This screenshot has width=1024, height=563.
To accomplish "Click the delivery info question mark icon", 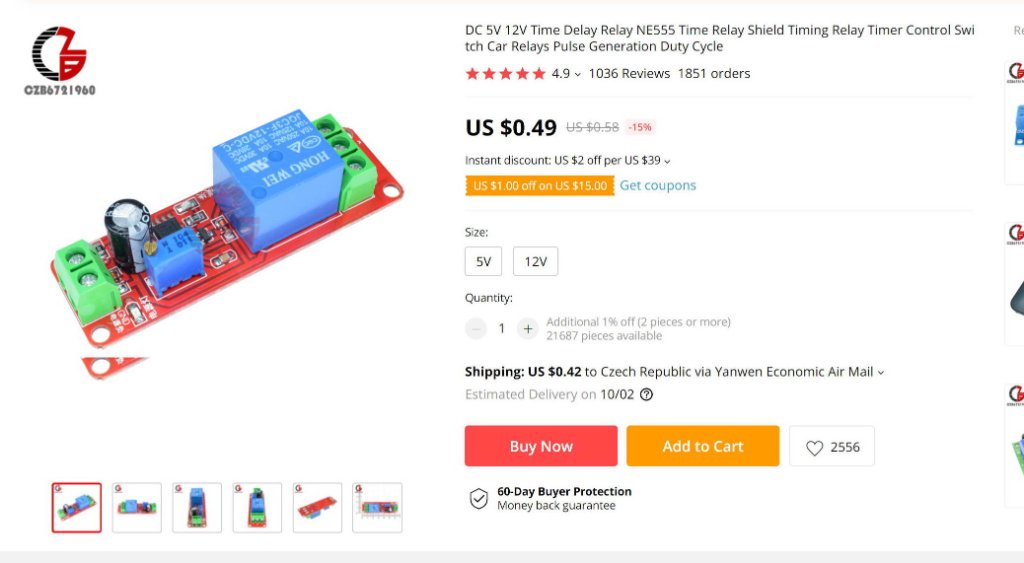I will click(x=646, y=395).
